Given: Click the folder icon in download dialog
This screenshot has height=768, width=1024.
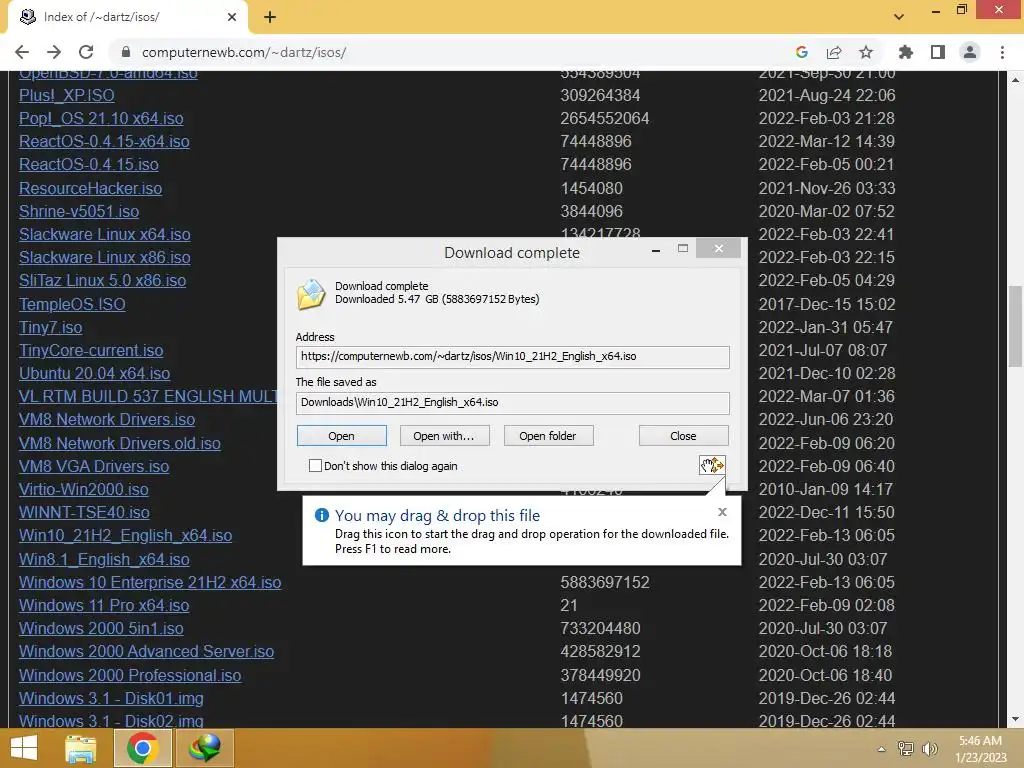Looking at the screenshot, I should tap(311, 294).
